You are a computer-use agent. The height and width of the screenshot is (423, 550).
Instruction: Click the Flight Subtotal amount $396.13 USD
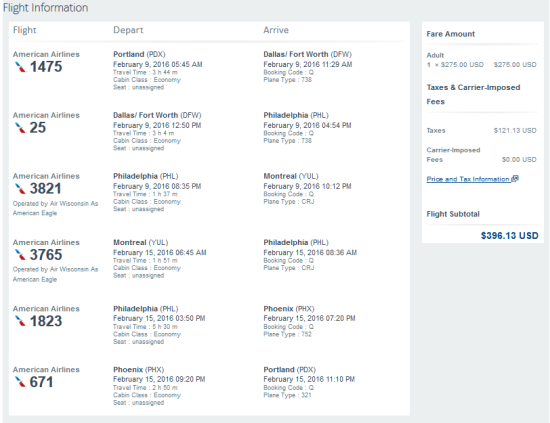[x=509, y=235]
